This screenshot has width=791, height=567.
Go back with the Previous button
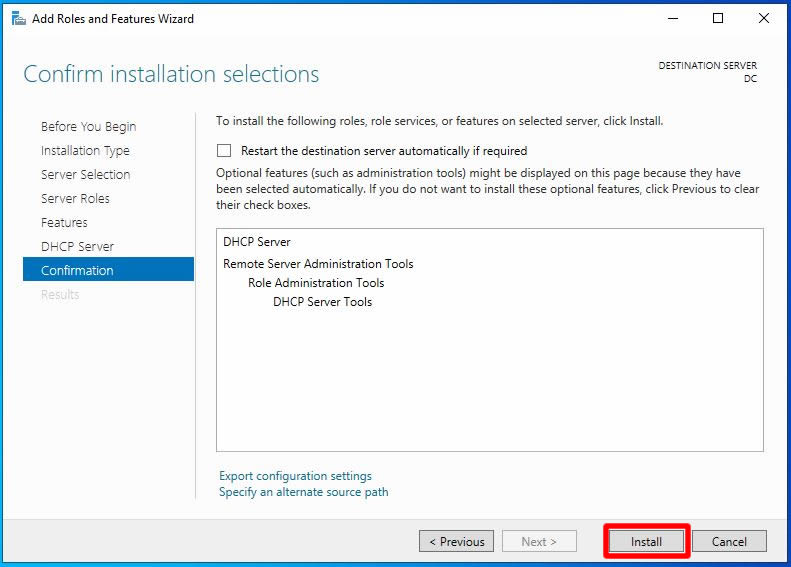coord(457,541)
